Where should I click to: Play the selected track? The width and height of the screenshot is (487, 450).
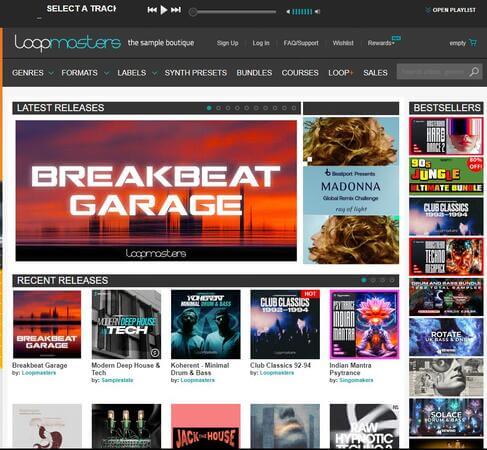coord(163,10)
